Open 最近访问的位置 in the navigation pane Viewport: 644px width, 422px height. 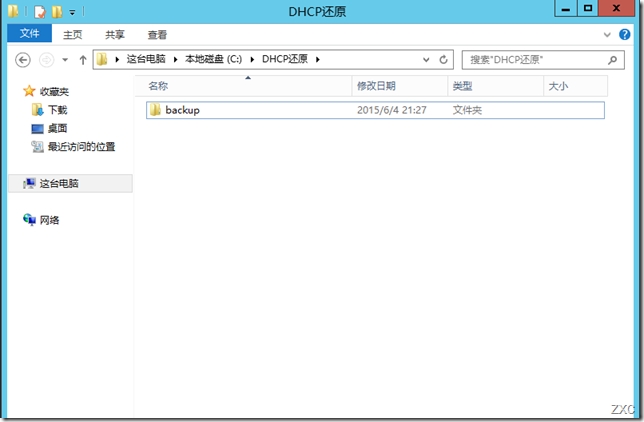pos(81,147)
